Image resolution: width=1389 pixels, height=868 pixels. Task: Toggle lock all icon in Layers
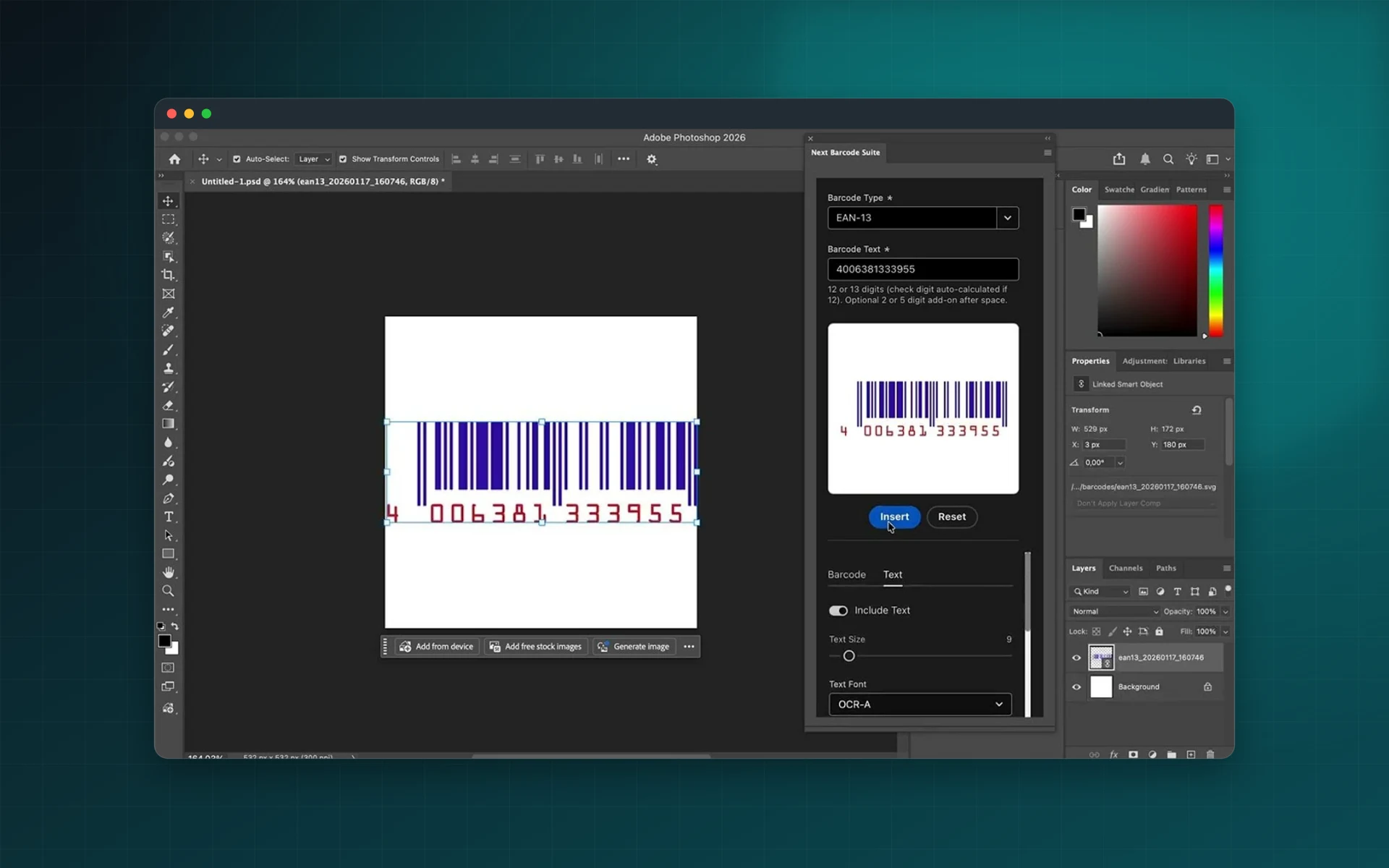(x=1159, y=631)
